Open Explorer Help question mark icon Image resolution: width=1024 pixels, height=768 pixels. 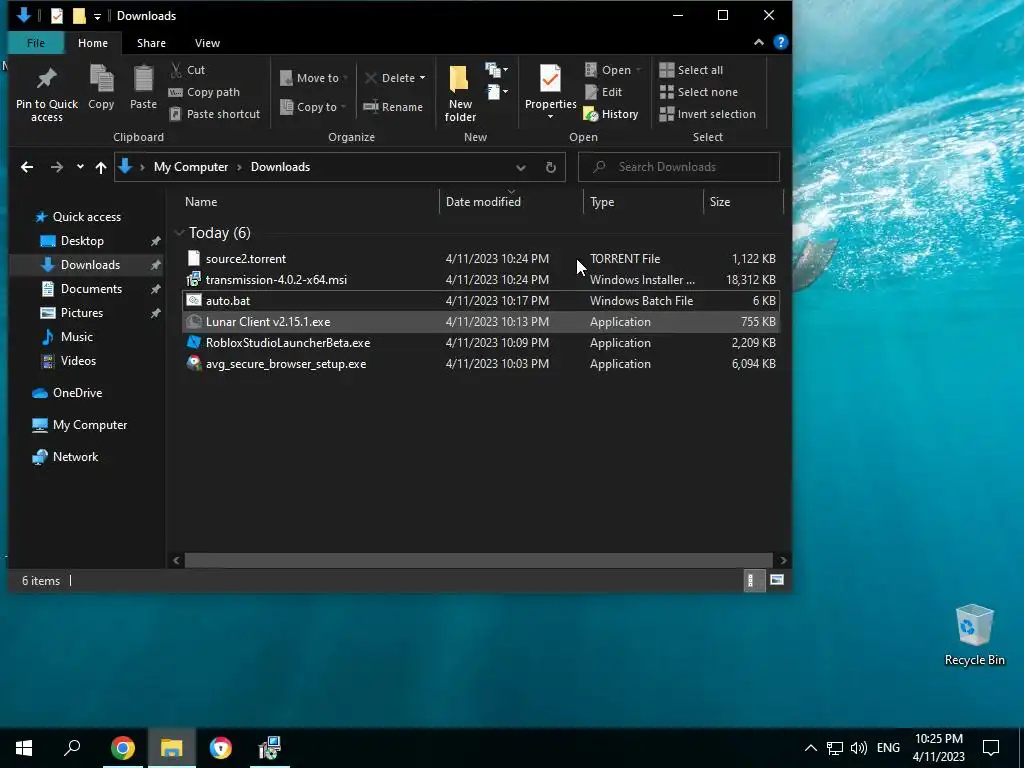(780, 42)
